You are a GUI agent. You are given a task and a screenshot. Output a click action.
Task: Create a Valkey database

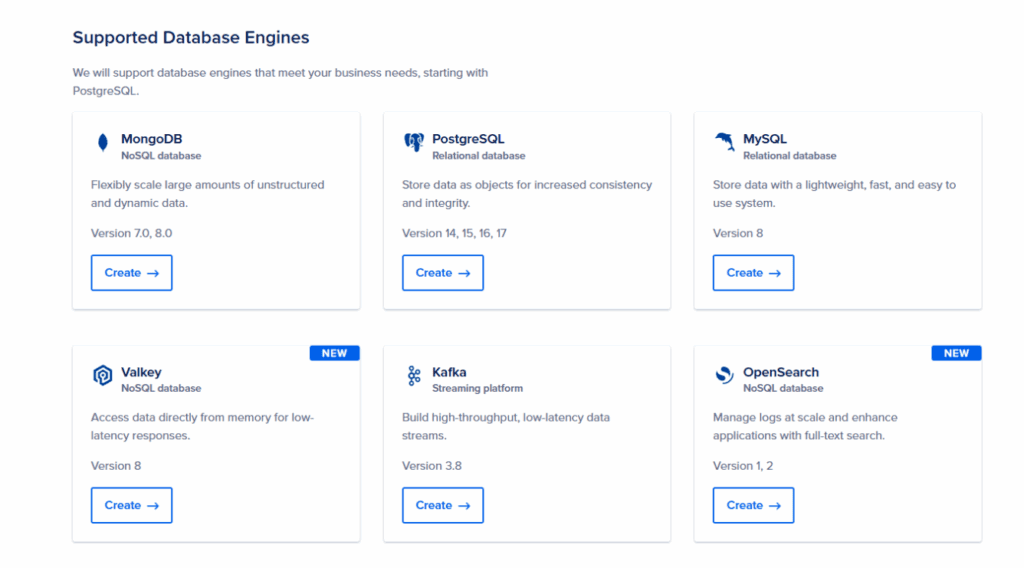pos(131,505)
